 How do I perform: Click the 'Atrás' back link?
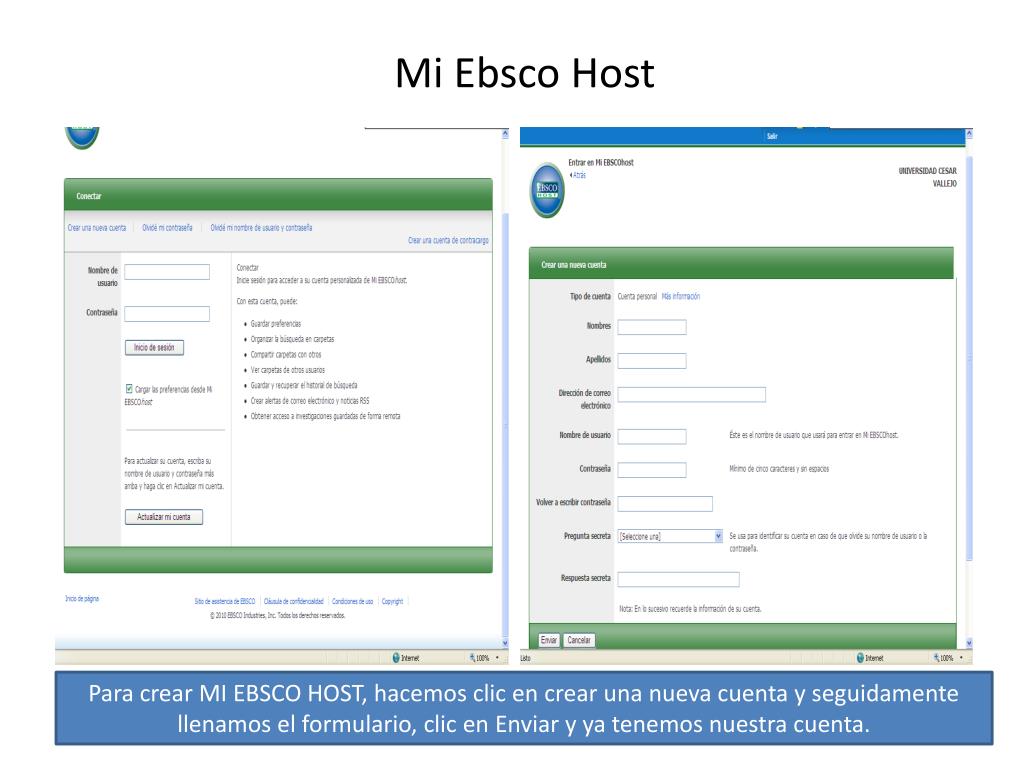point(578,175)
